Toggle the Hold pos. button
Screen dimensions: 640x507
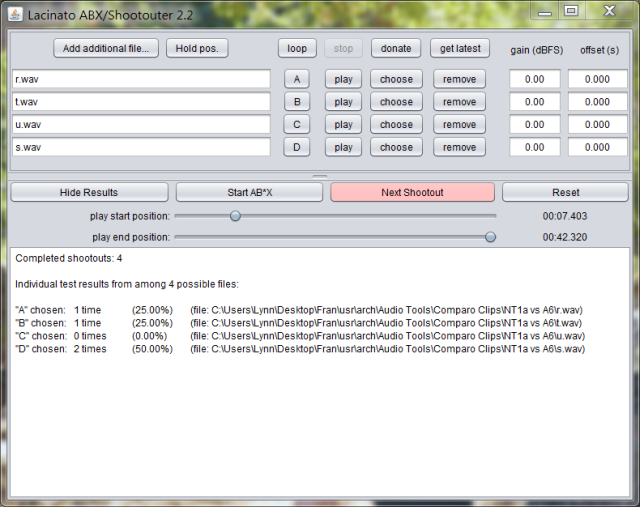197,48
